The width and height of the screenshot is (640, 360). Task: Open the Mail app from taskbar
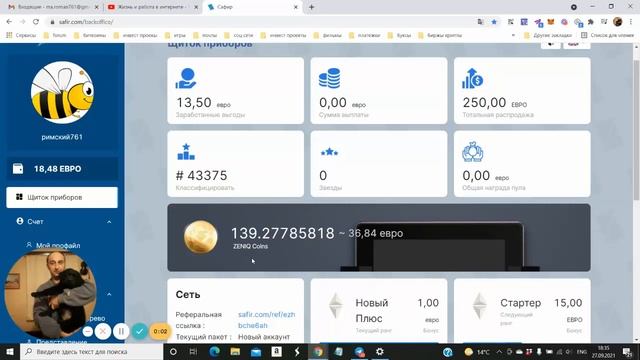pos(256,351)
